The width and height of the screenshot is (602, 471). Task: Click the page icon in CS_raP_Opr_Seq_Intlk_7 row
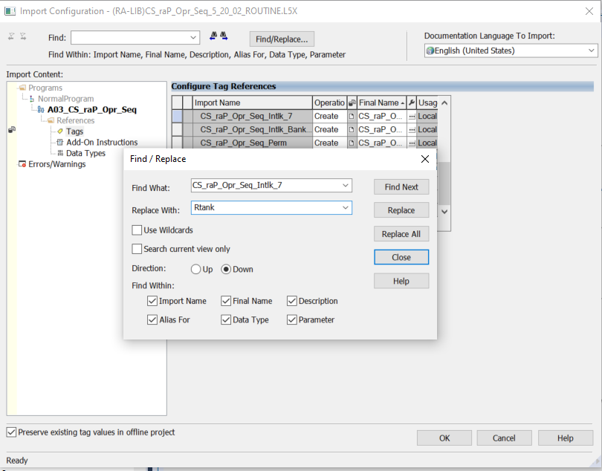pyautogui.click(x=352, y=116)
